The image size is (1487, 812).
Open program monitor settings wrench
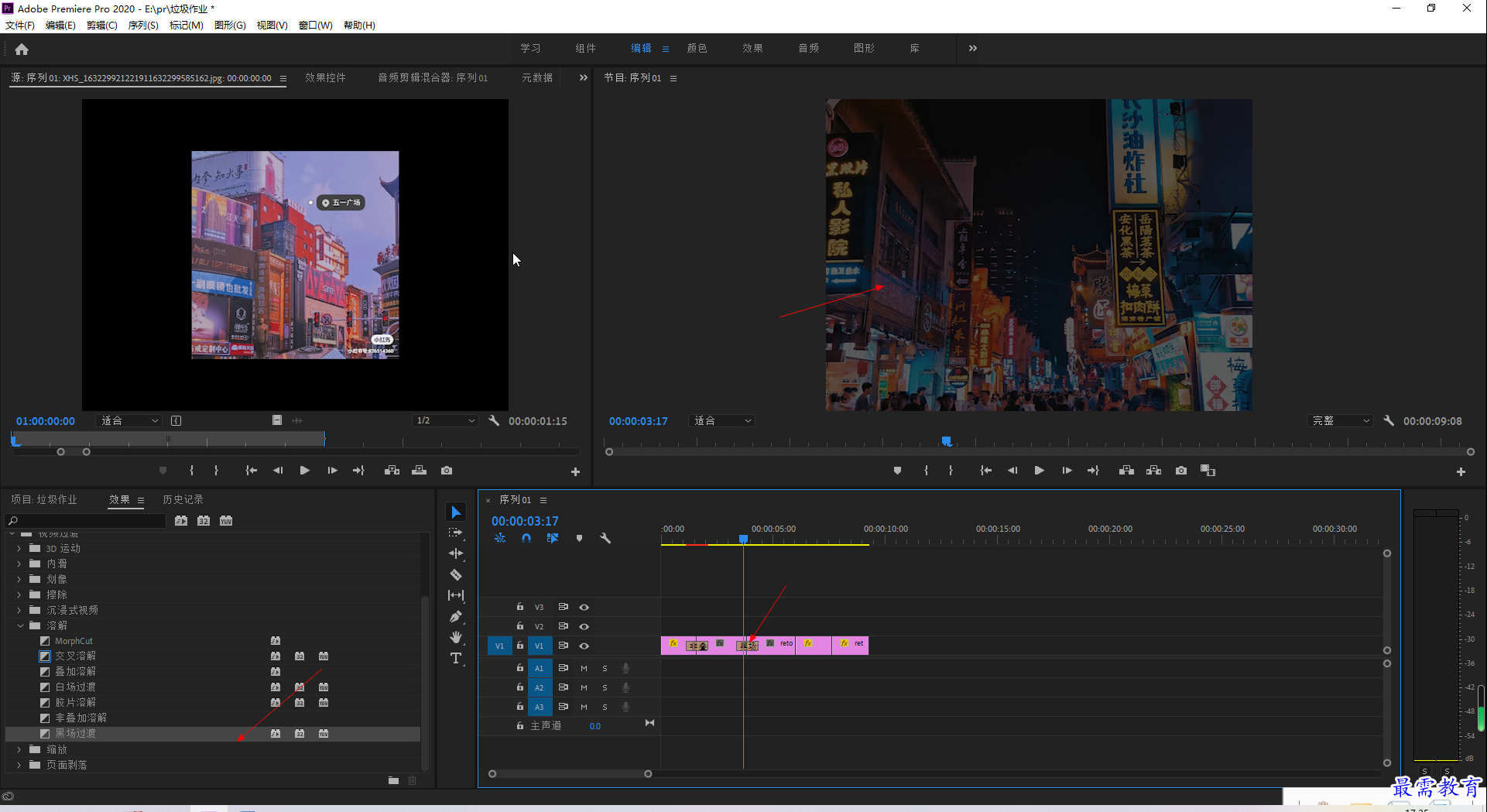pyautogui.click(x=1389, y=420)
